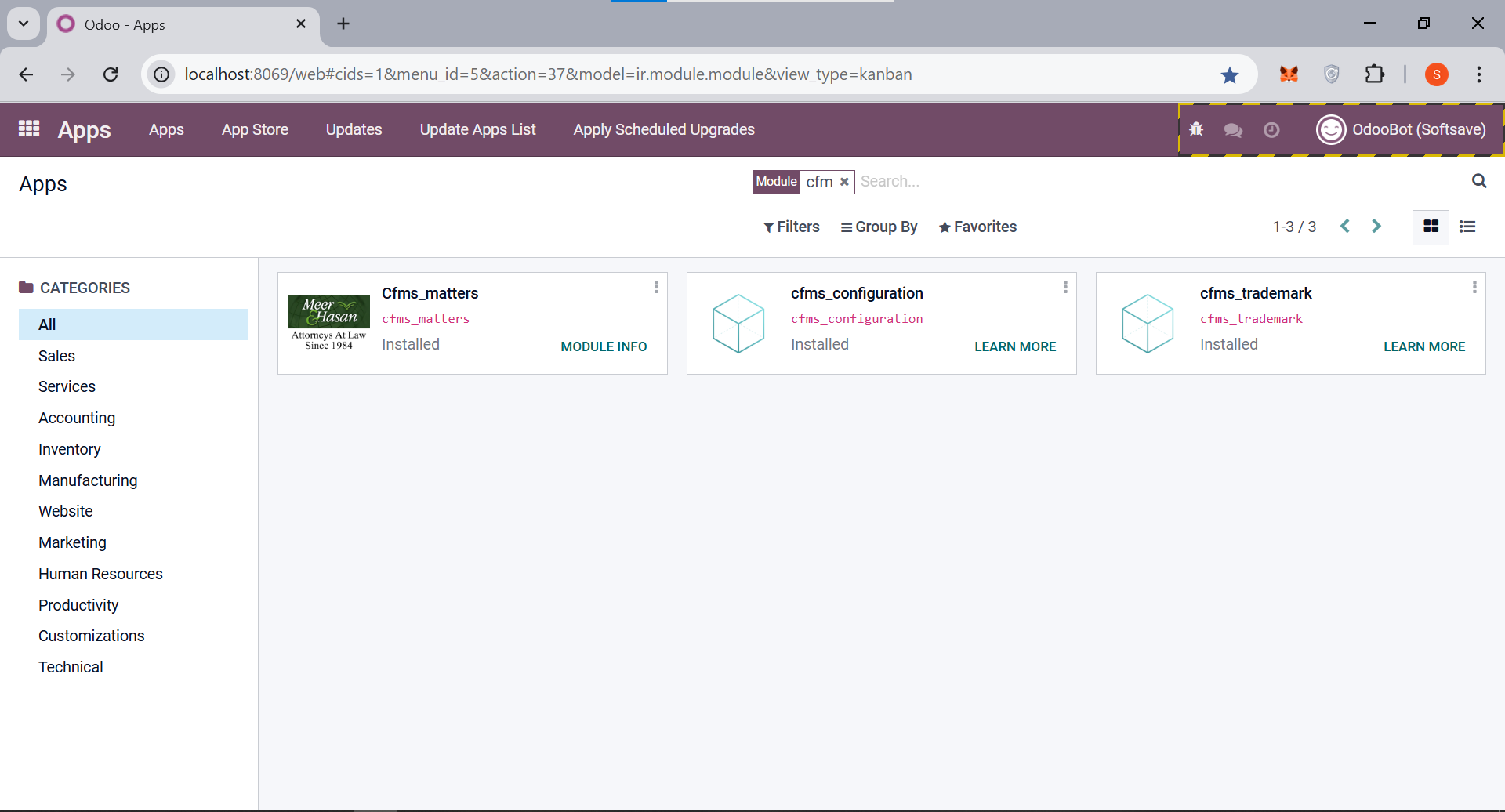Open the App Store menu
Screen dimensions: 1505x812
[255, 129]
